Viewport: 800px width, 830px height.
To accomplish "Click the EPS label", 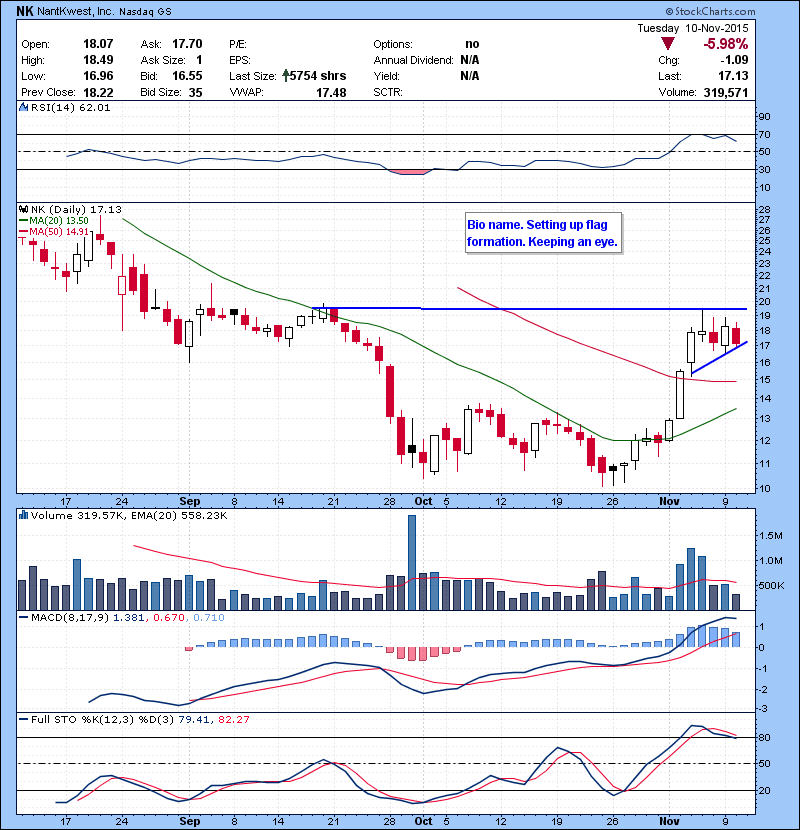I will coord(240,60).
